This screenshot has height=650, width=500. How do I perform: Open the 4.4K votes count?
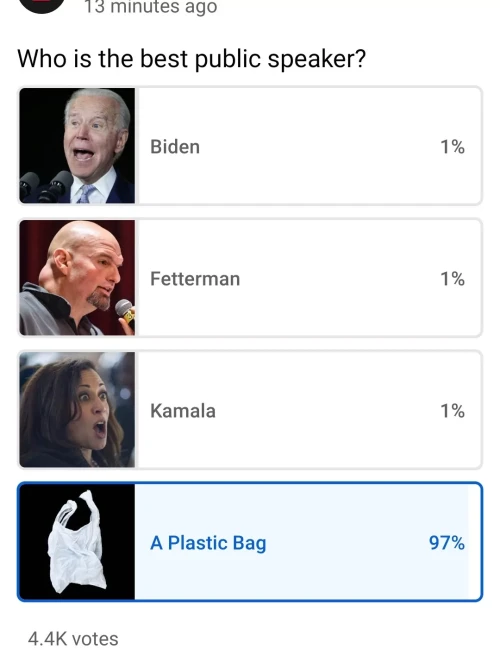(x=73, y=639)
